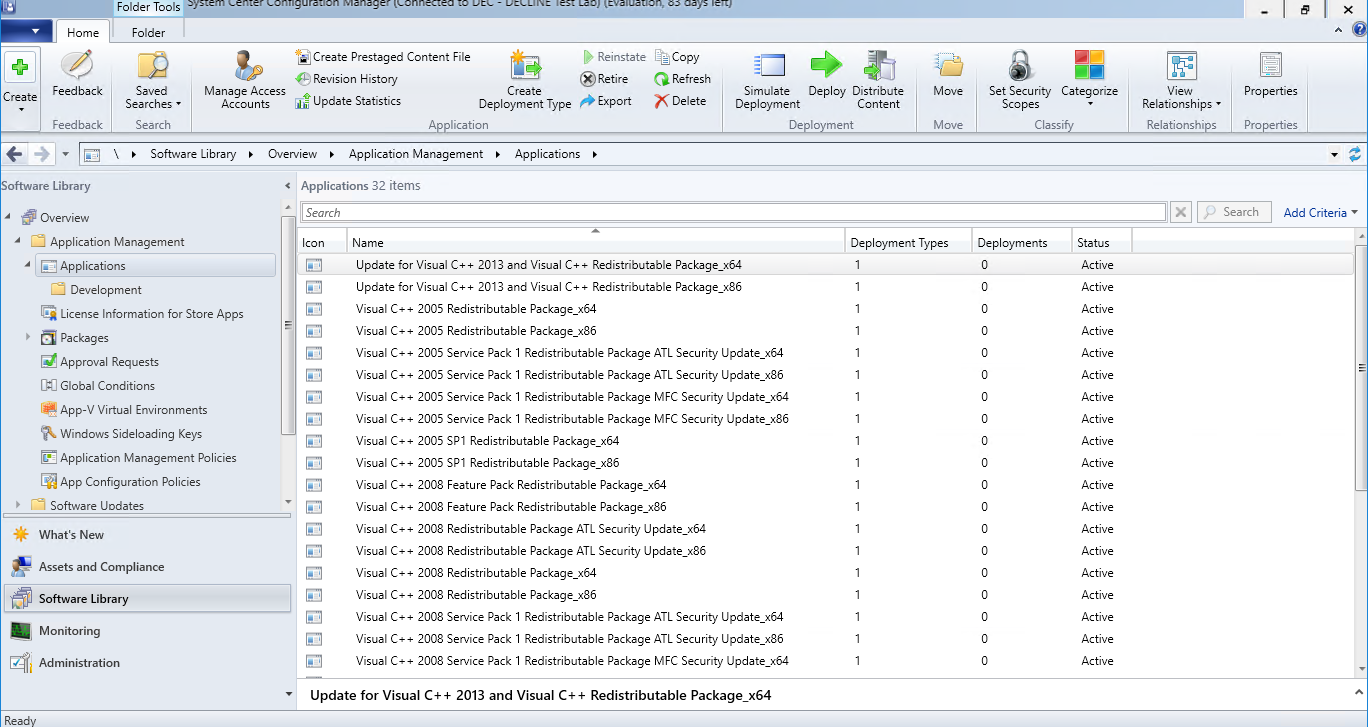Collapse the ribbon with the chevron
1368x727 pixels.
click(1340, 31)
